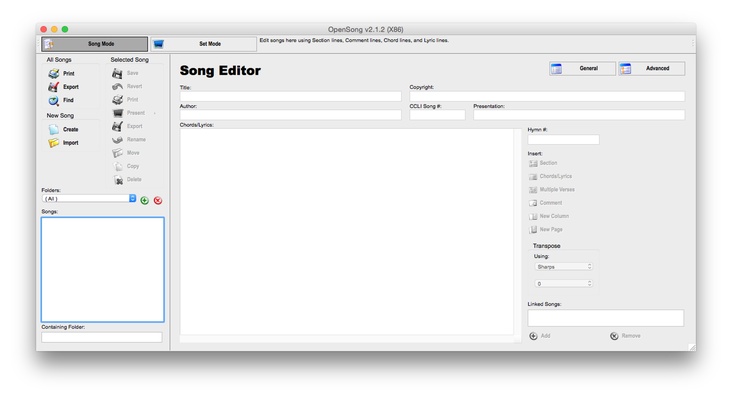Click the Save icon under Selected Song
Image resolution: width=732 pixels, height=400 pixels.
(x=118, y=73)
